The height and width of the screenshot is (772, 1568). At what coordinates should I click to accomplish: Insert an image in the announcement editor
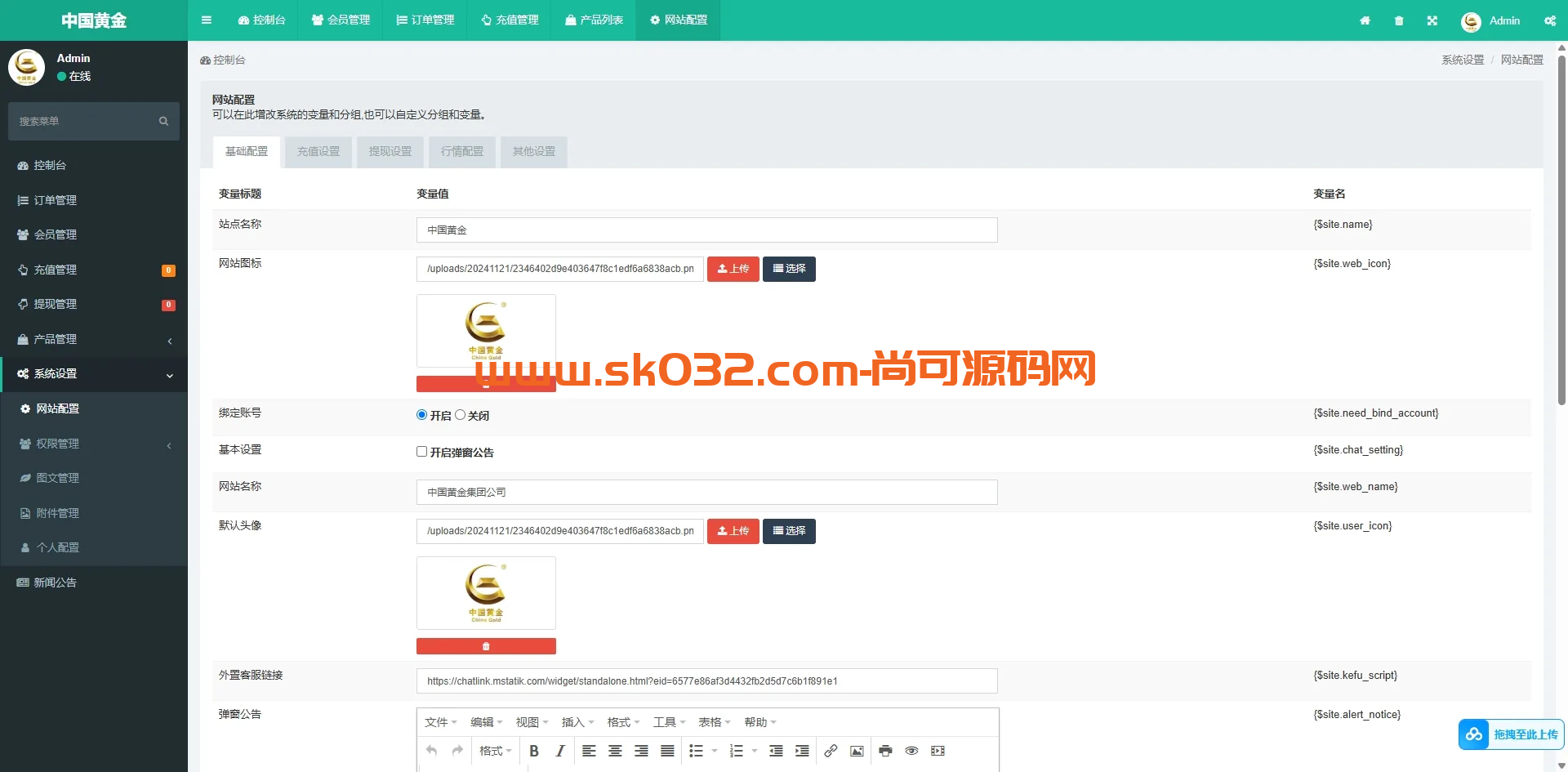pos(857,750)
